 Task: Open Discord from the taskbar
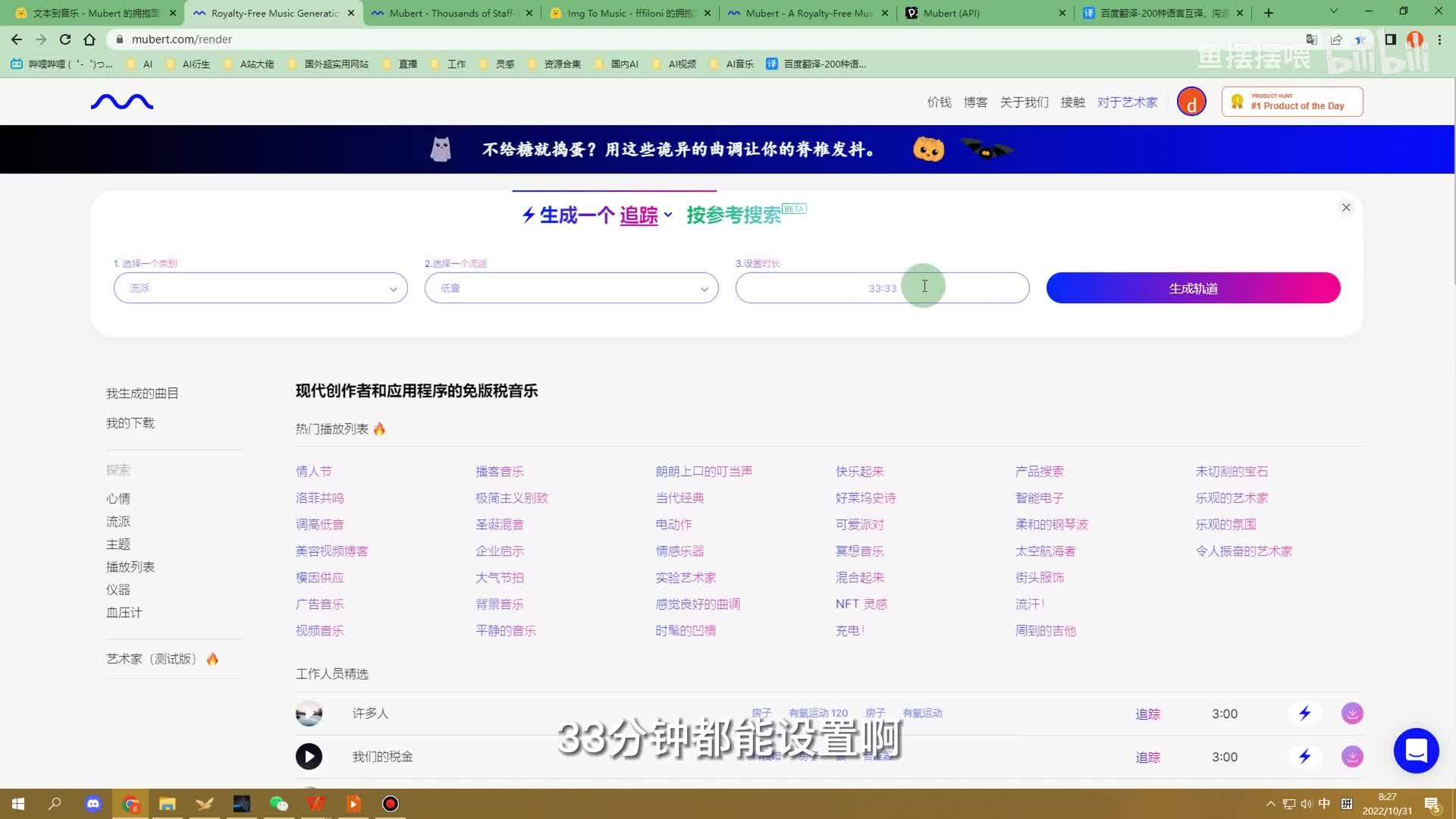coord(93,804)
